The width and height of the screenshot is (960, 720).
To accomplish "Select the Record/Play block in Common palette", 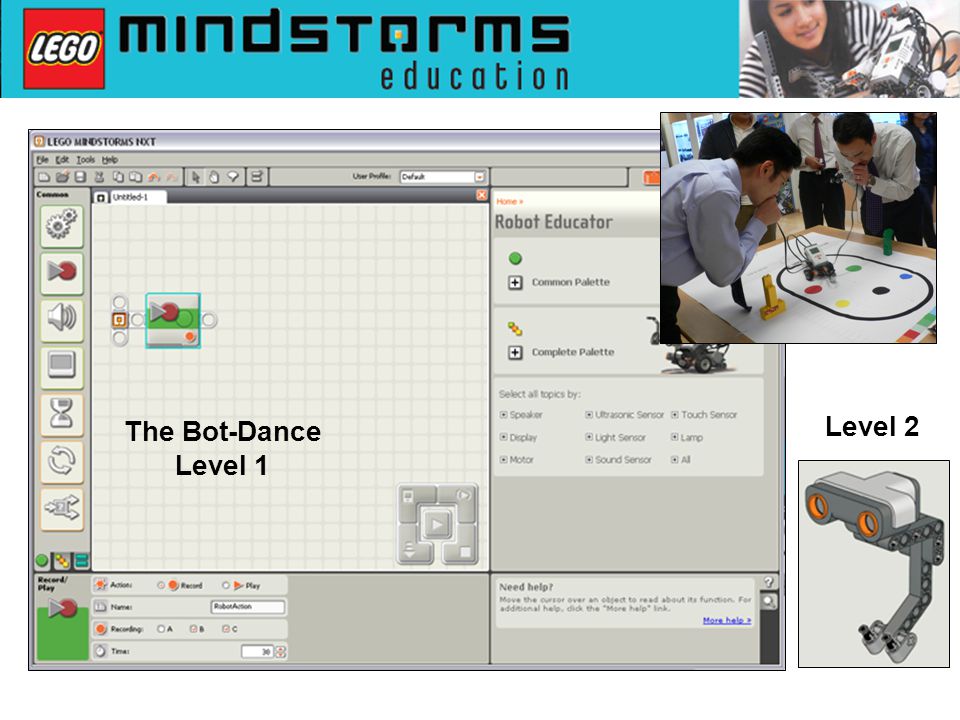I will [62, 273].
